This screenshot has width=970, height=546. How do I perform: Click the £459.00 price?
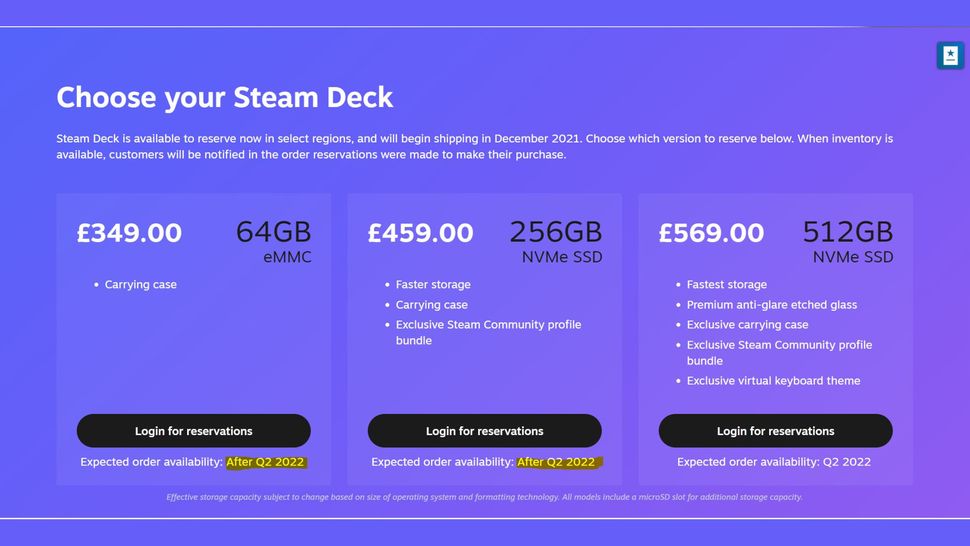(x=420, y=233)
